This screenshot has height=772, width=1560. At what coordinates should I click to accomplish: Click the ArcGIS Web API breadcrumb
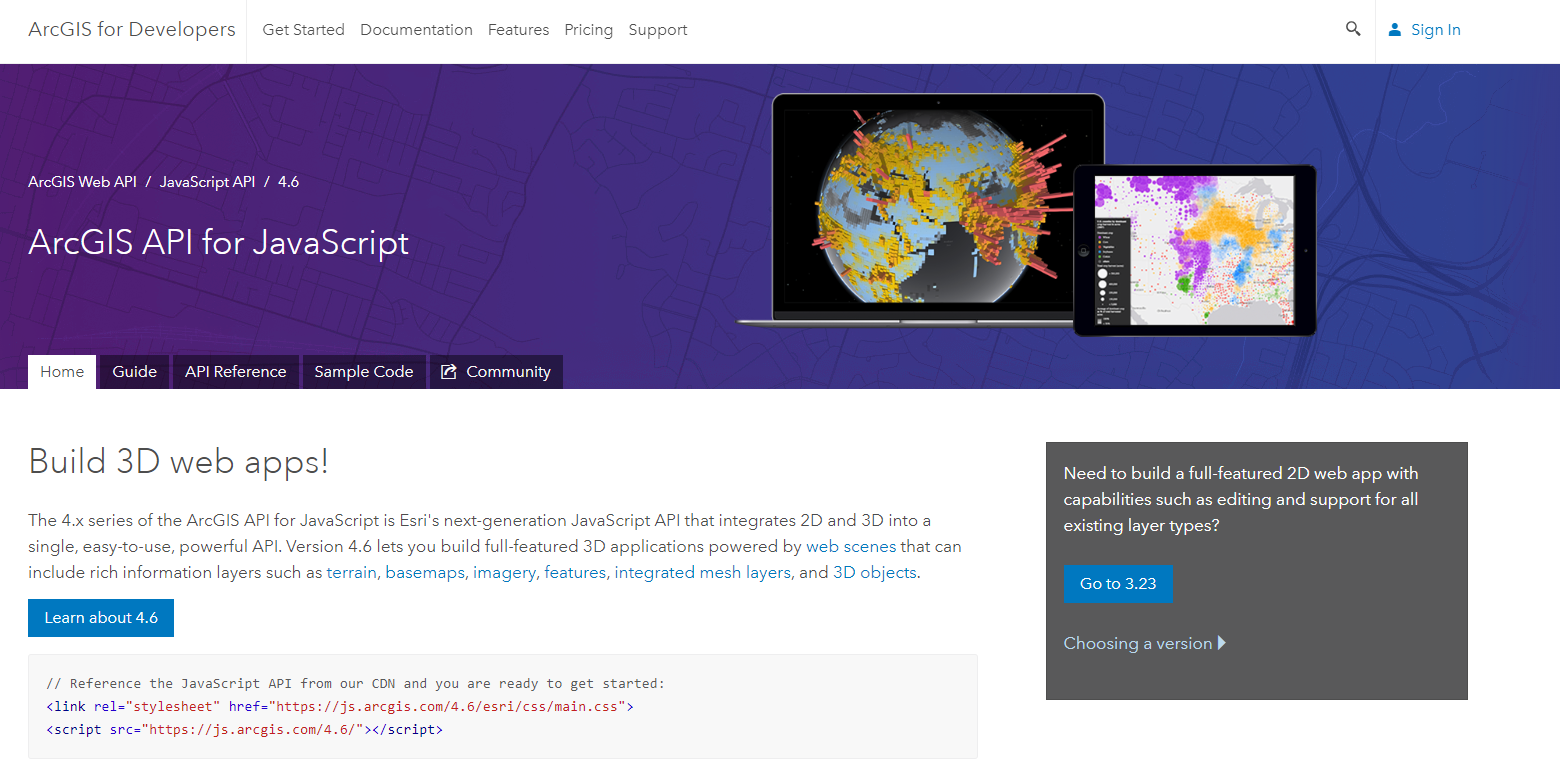pos(82,182)
